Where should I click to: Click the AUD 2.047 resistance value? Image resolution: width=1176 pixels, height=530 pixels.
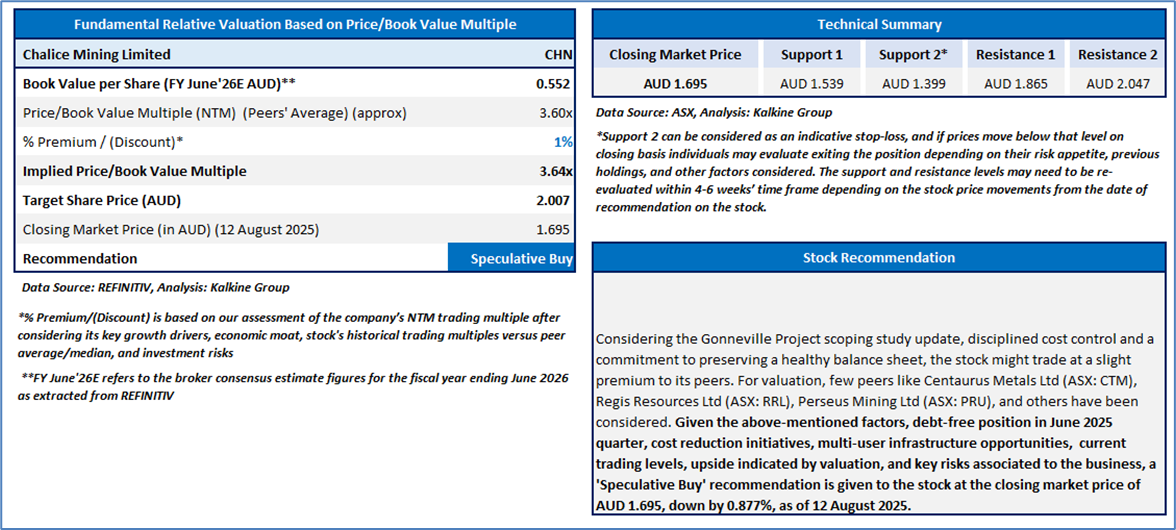(x=1117, y=84)
